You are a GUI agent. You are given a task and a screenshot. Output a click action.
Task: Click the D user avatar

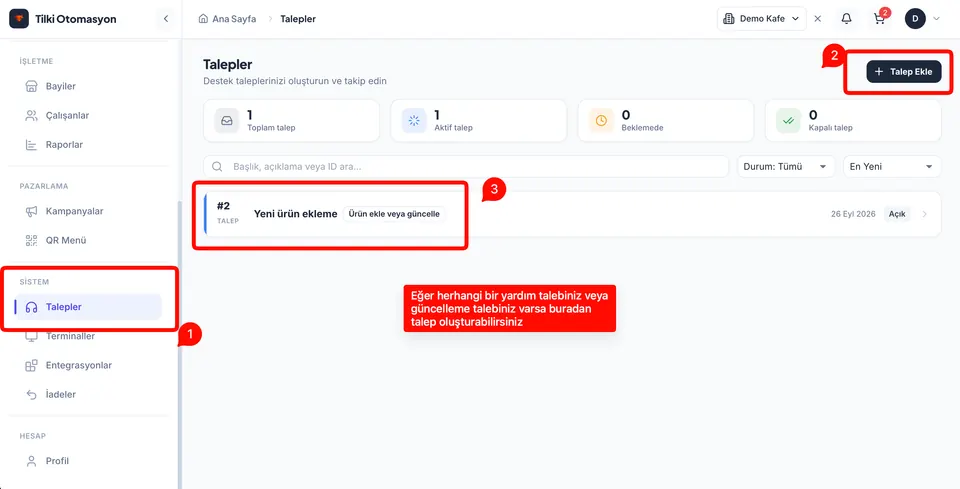click(915, 19)
